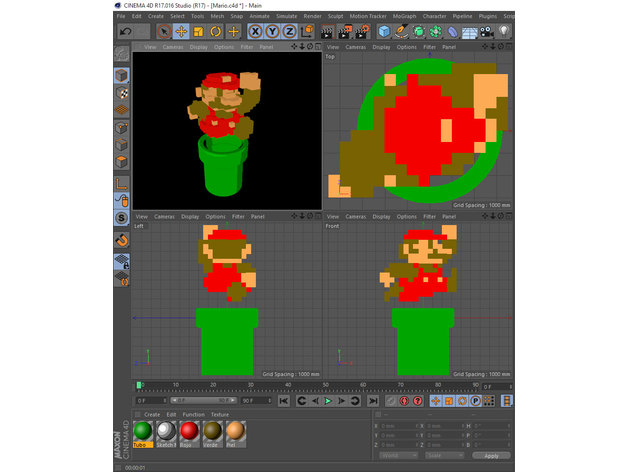The image size is (628, 472).
Task: Click the Apply button in coordinates panel
Action: [x=491, y=456]
